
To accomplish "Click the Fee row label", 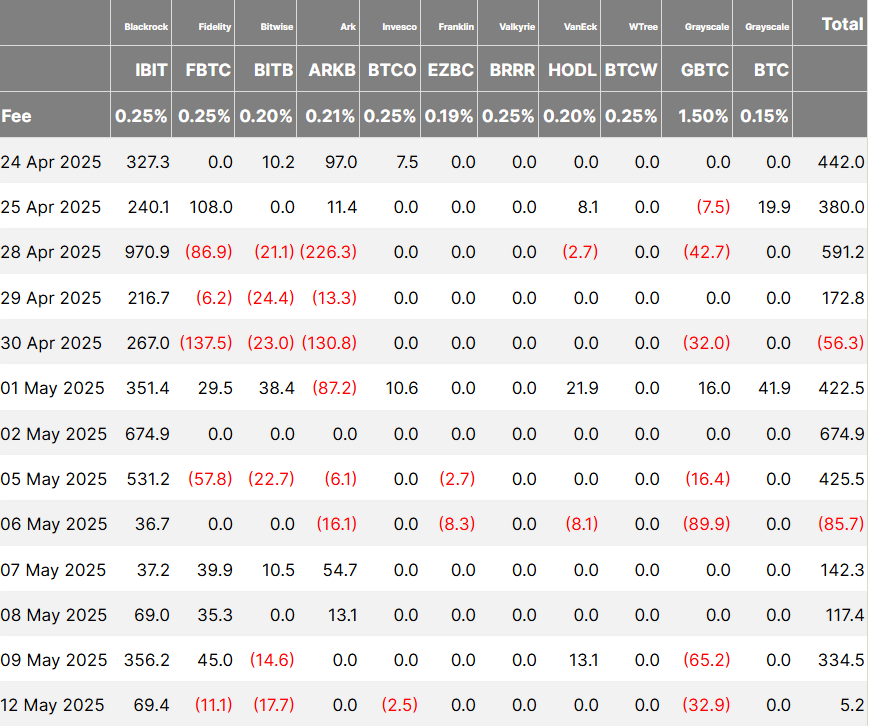I will (x=16, y=116).
